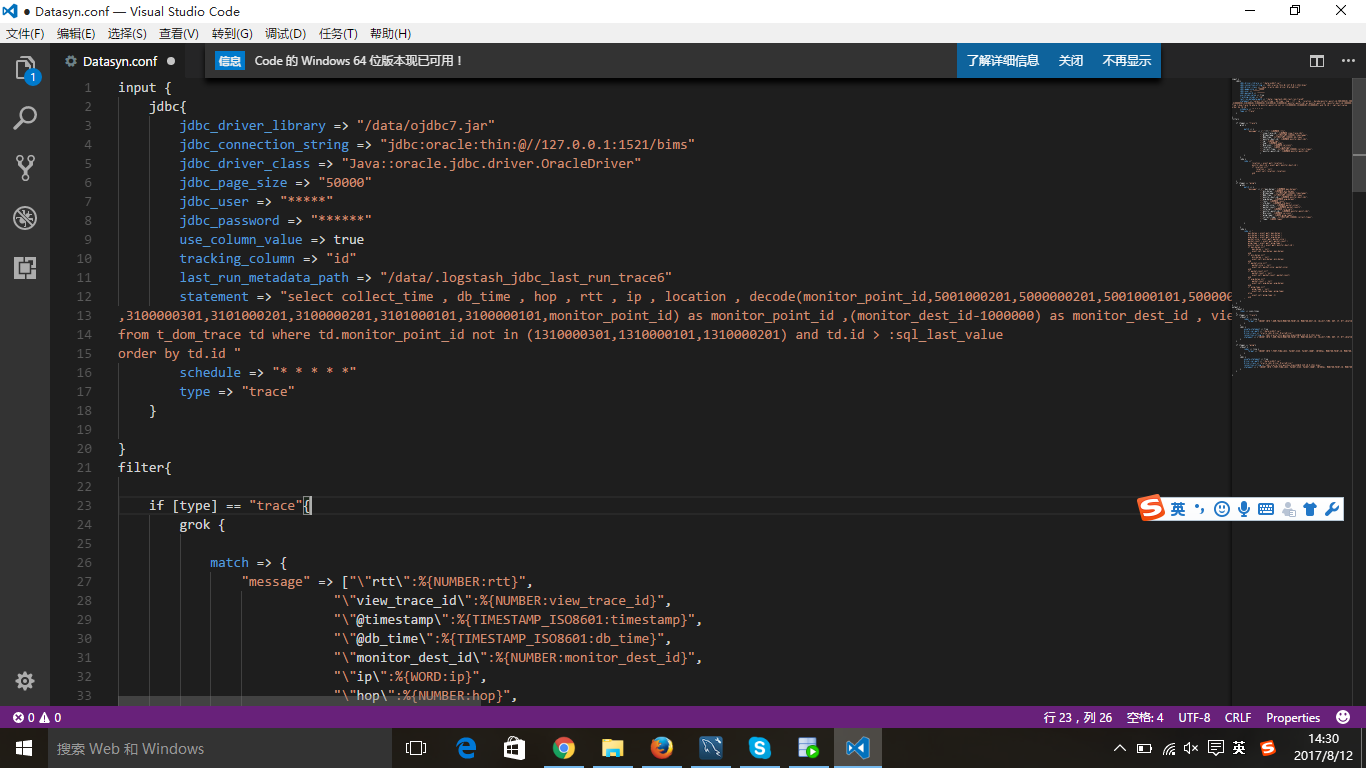Open Windows Store from taskbar

tap(514, 748)
